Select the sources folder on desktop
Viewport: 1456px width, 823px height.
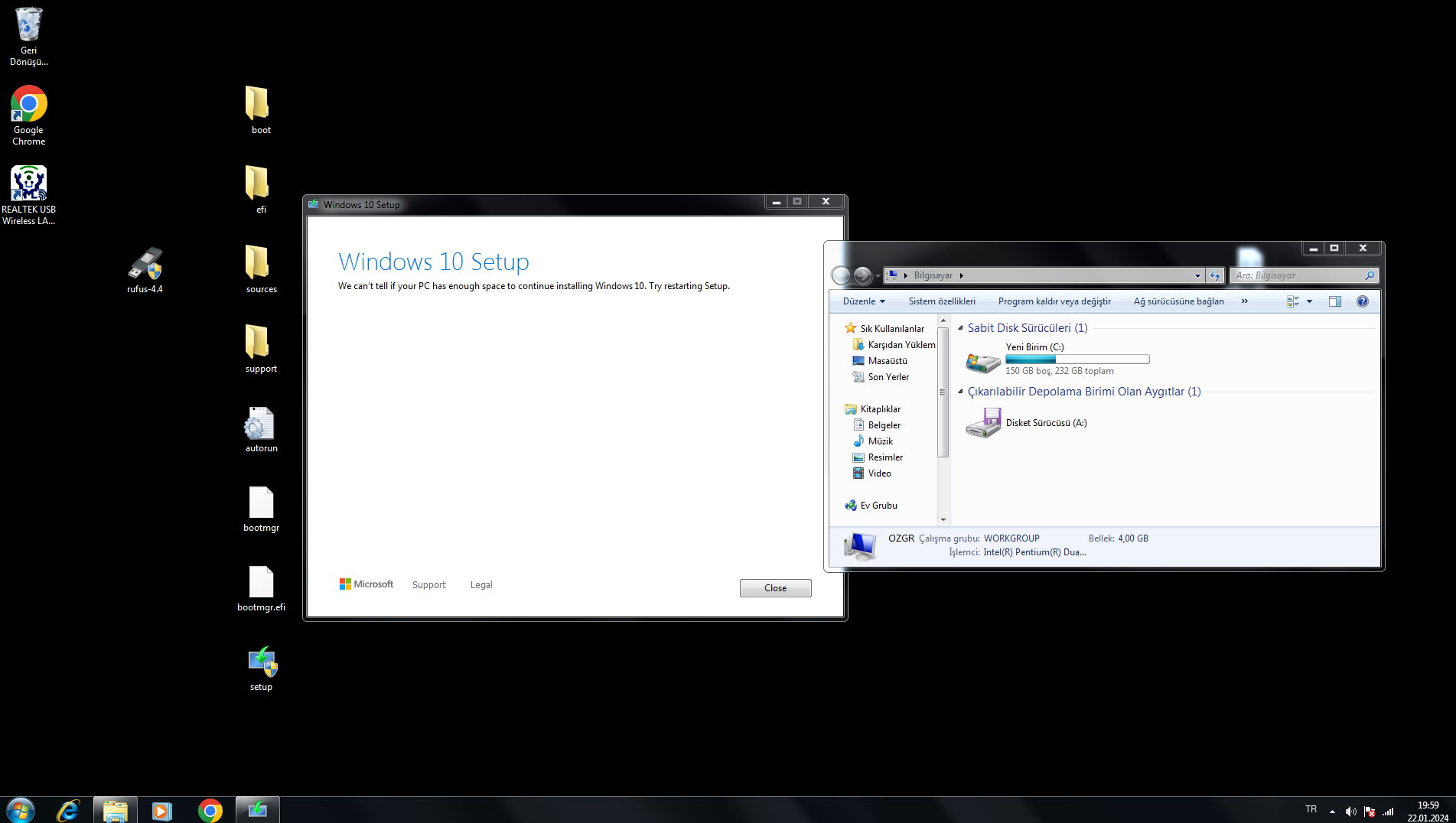tap(261, 269)
